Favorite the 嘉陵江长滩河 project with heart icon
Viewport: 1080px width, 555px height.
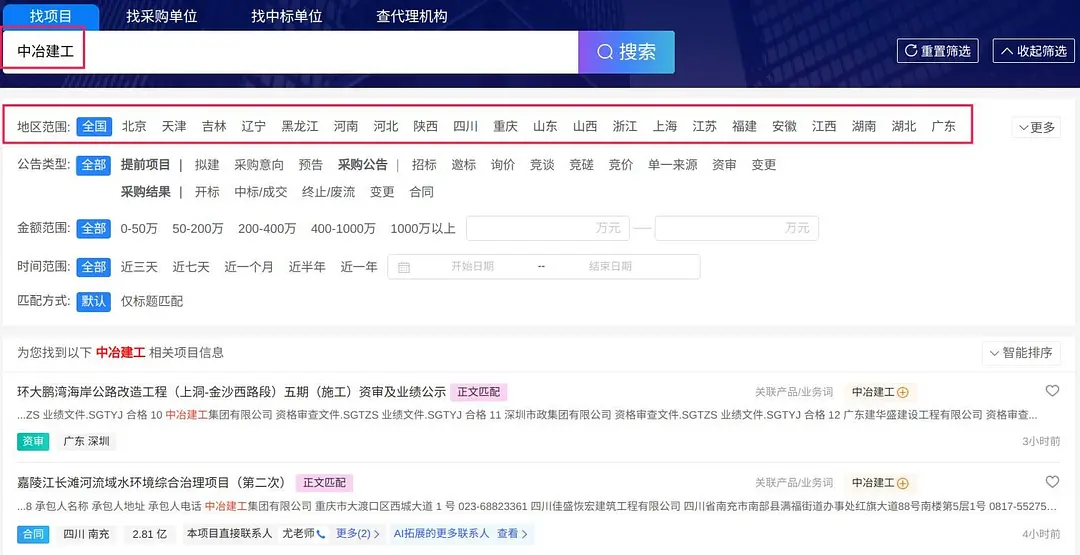tap(1052, 482)
